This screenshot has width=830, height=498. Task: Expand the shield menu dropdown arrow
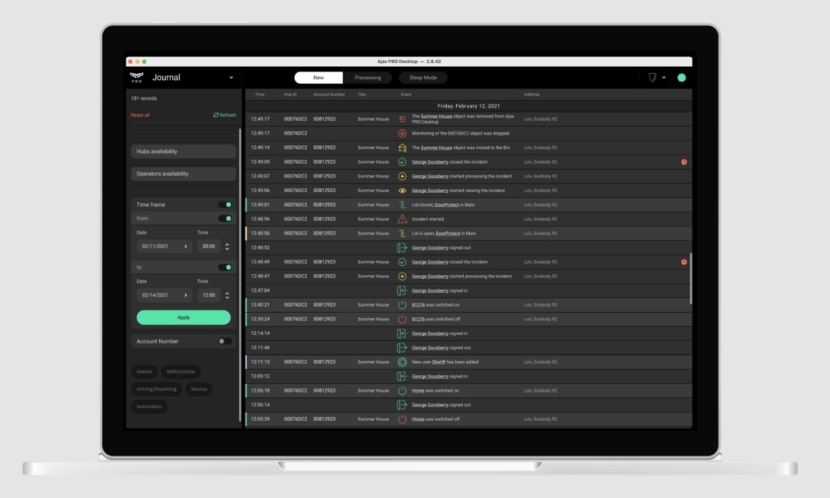tap(664, 78)
